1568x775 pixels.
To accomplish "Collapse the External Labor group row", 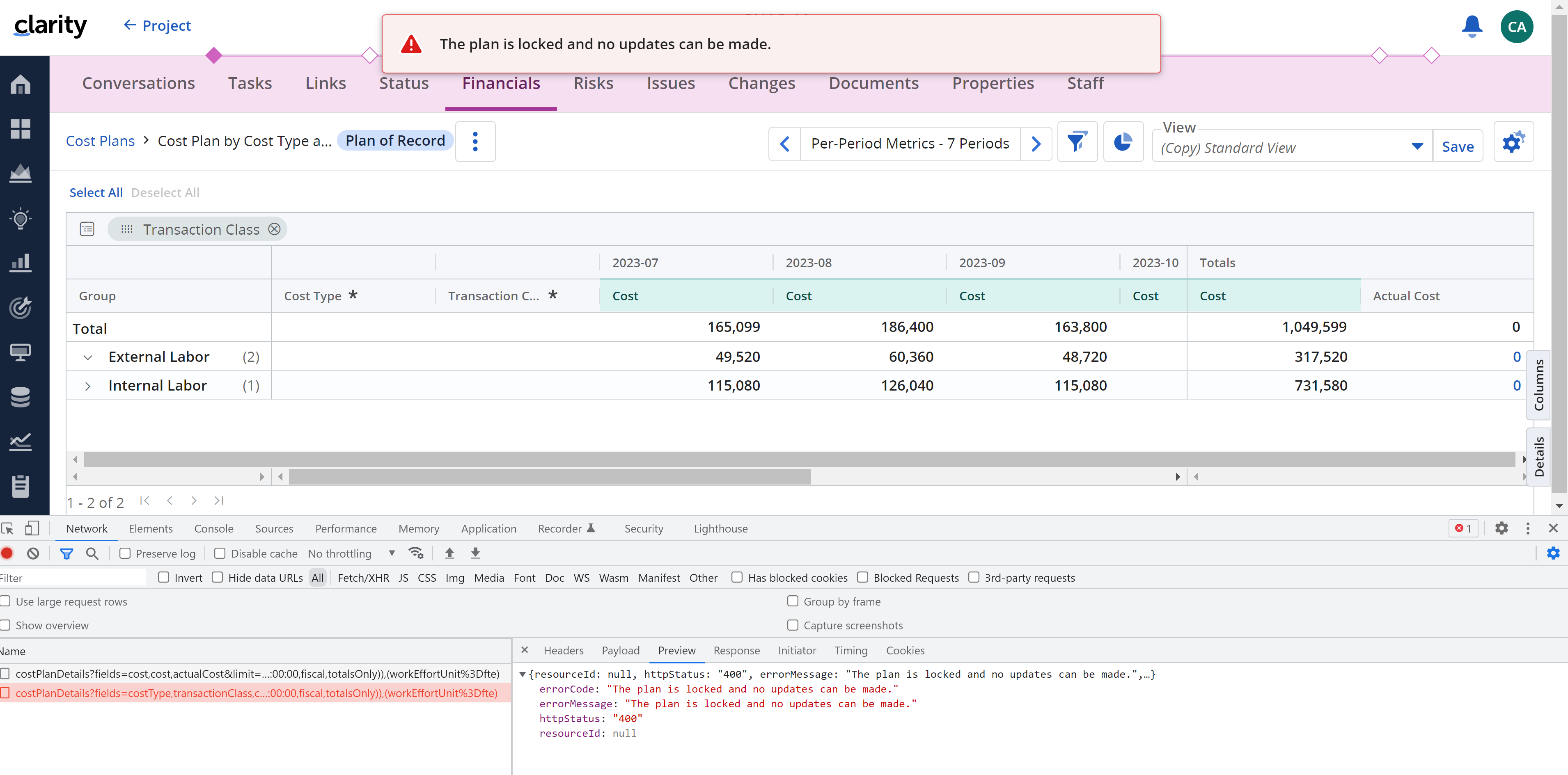I will (88, 357).
